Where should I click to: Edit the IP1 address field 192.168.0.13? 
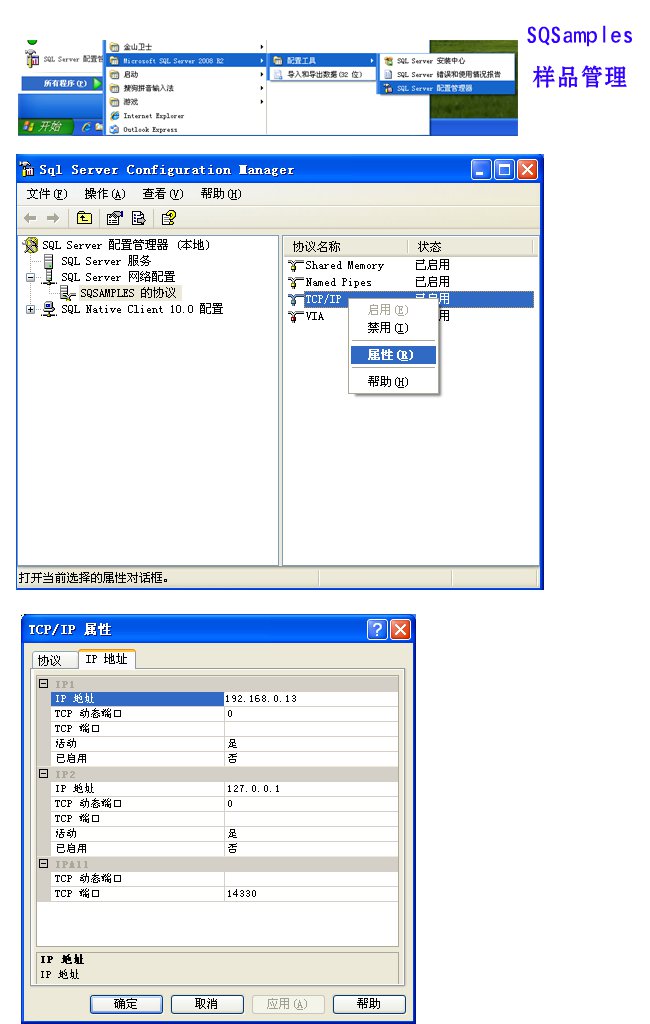pyautogui.click(x=311, y=699)
